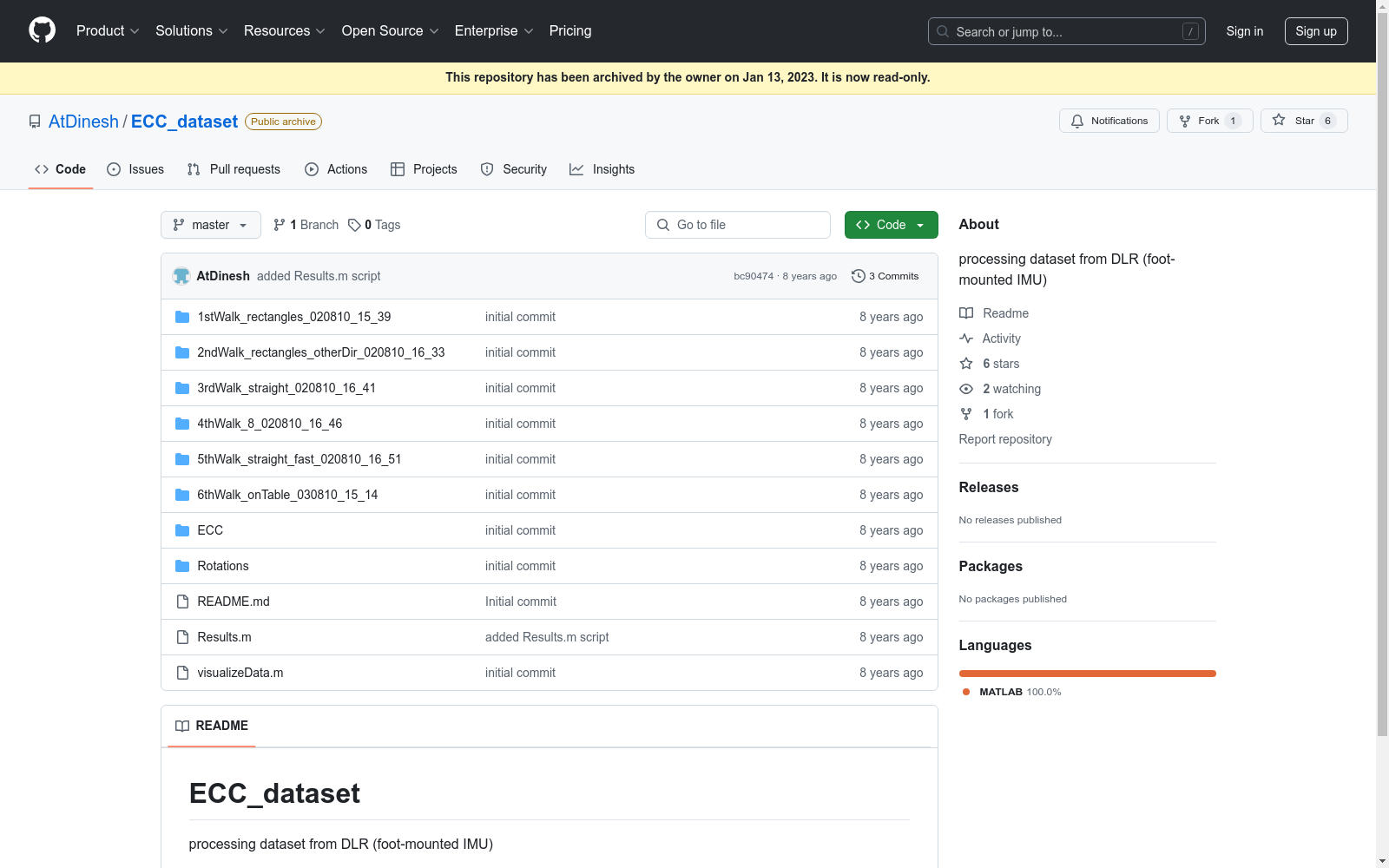Expand the Enterprise menu
Image resolution: width=1389 pixels, height=868 pixels.
(x=494, y=30)
